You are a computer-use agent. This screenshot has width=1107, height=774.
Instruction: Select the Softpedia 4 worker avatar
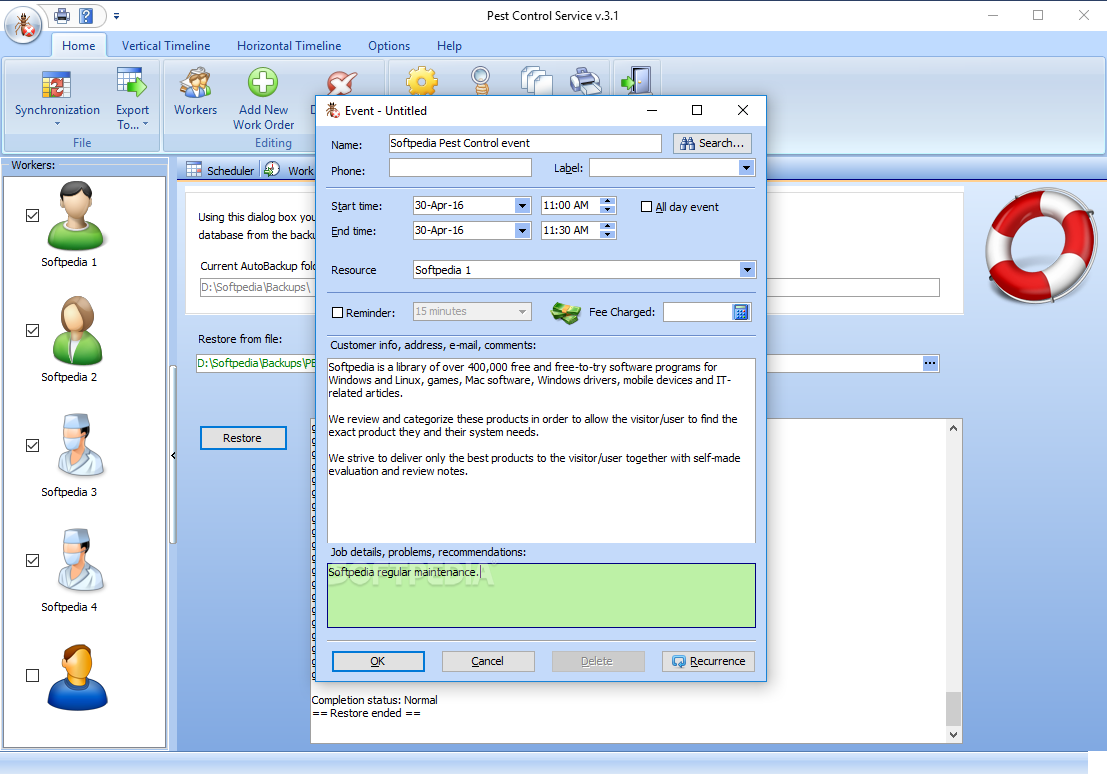click(x=80, y=560)
